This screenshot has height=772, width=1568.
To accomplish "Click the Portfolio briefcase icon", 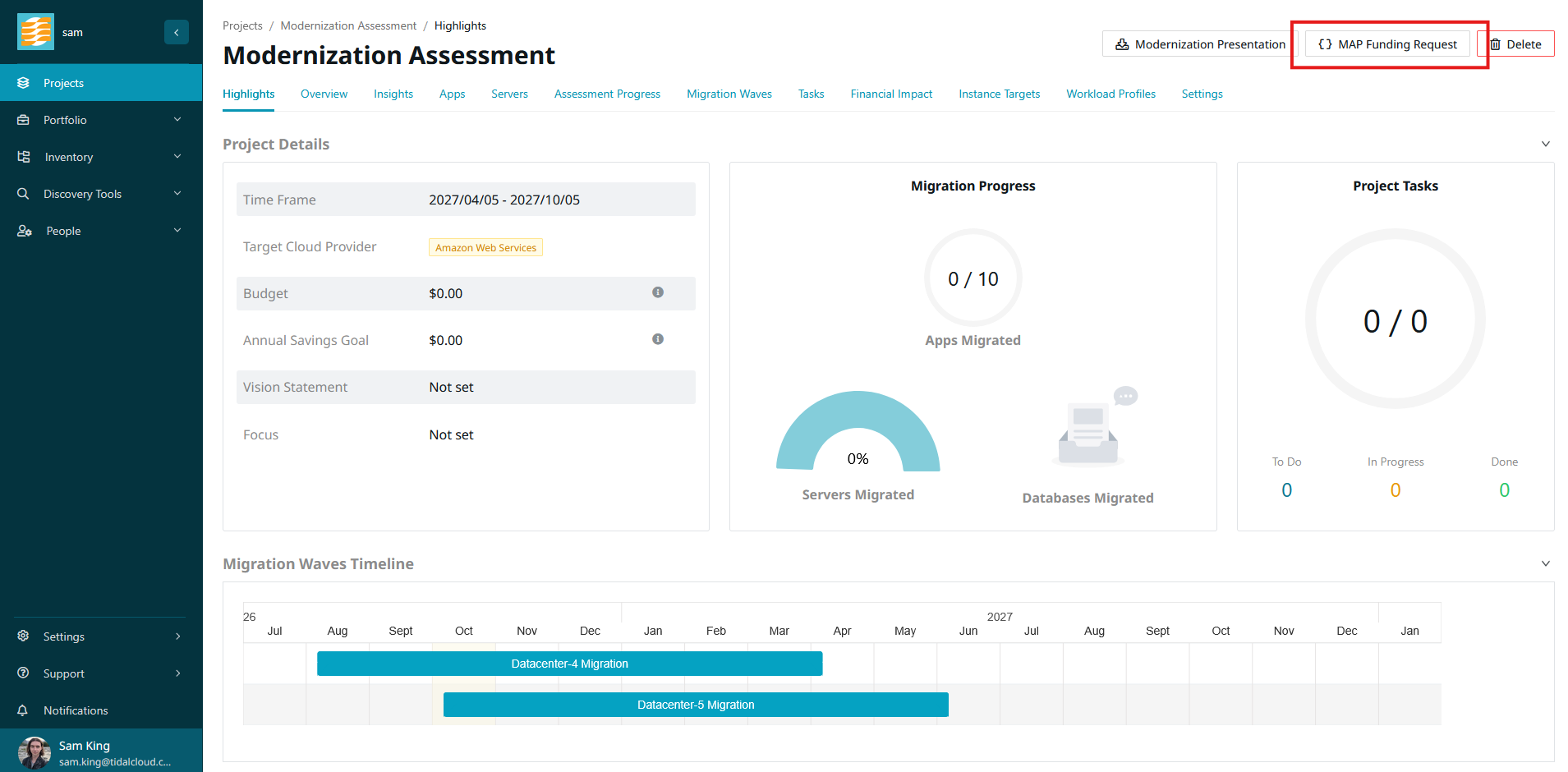I will pyautogui.click(x=23, y=120).
